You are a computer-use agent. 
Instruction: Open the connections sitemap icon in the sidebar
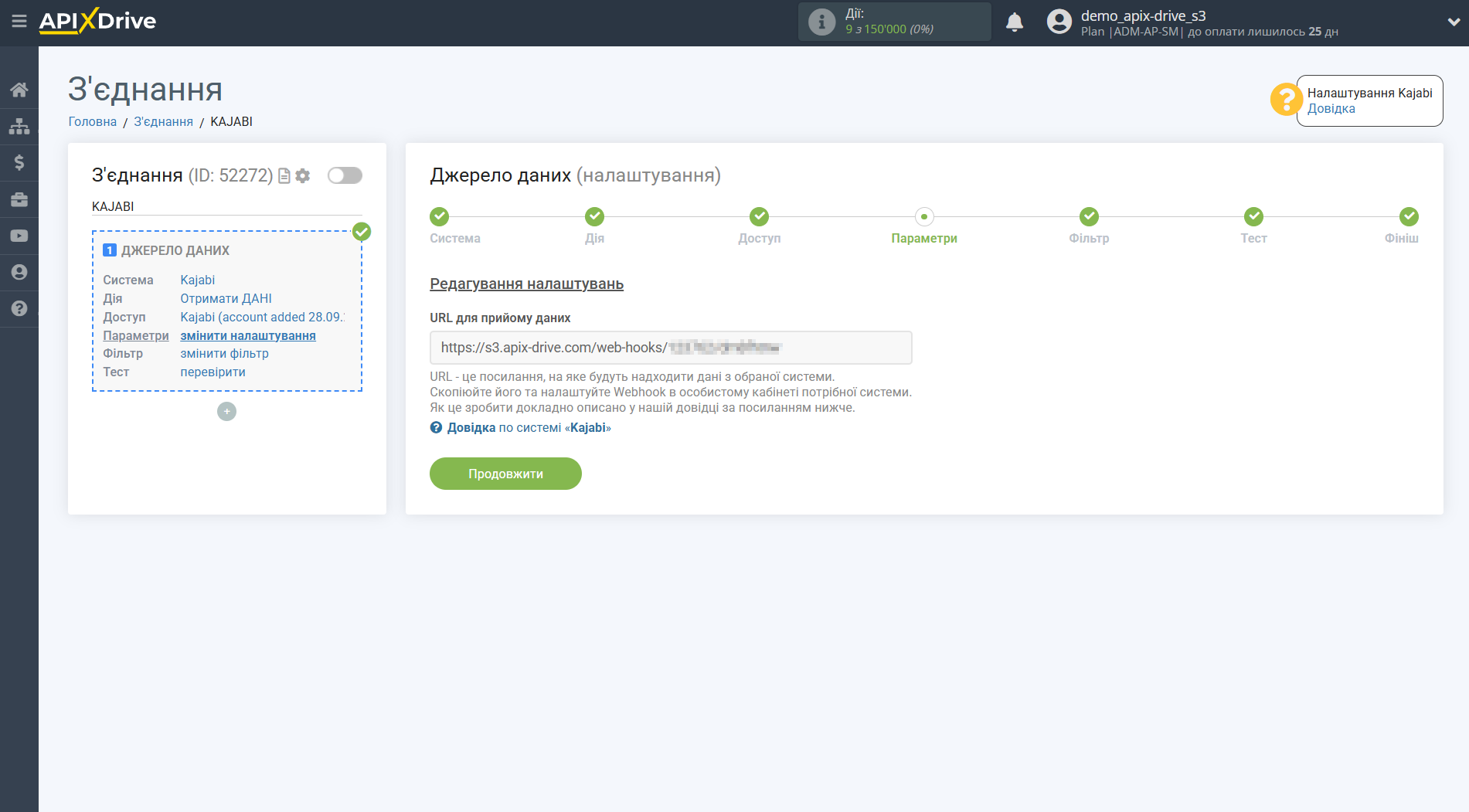pyautogui.click(x=19, y=126)
